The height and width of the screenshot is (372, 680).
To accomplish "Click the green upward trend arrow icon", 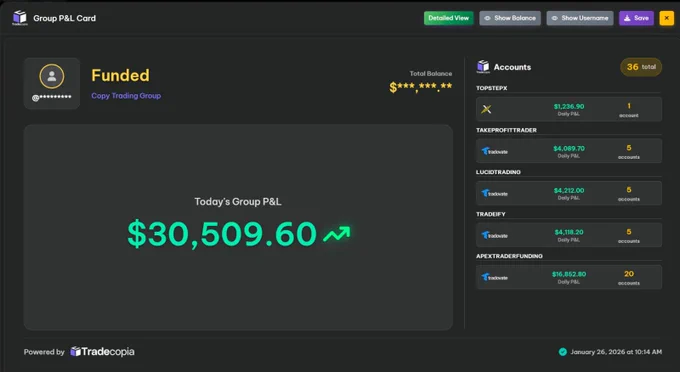I will [x=337, y=234].
